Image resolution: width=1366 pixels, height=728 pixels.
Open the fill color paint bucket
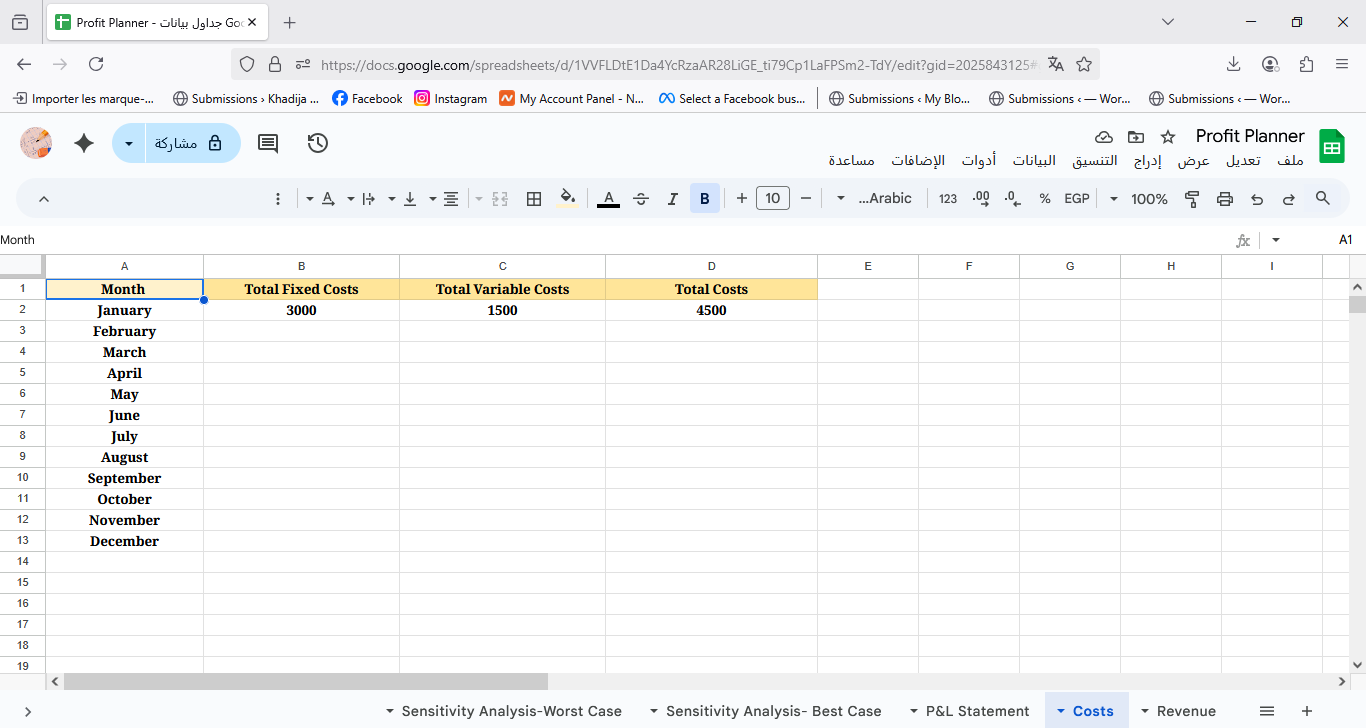[567, 199]
